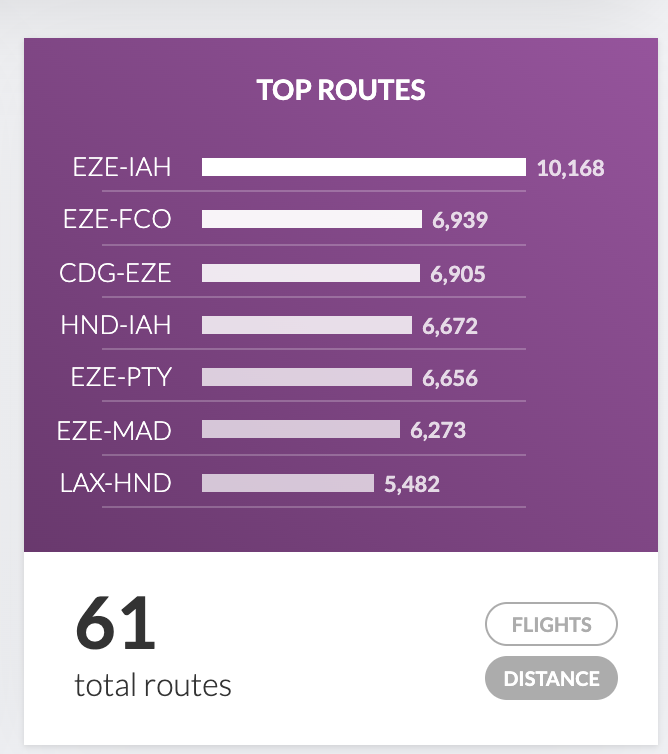
Task: Select the LAX-HND route label
Action: point(115,483)
